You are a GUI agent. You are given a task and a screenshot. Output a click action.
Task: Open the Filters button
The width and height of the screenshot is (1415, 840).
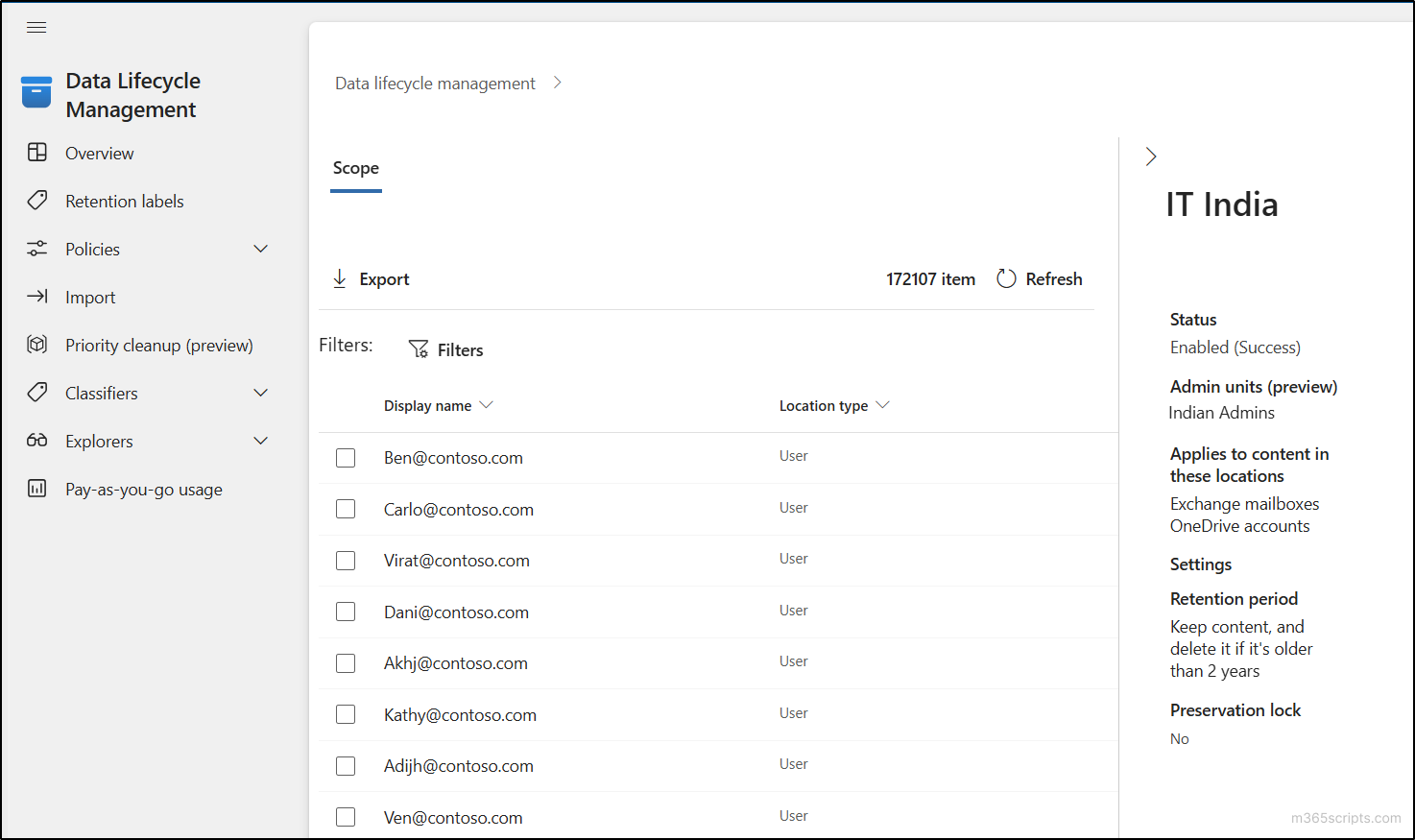(x=446, y=350)
